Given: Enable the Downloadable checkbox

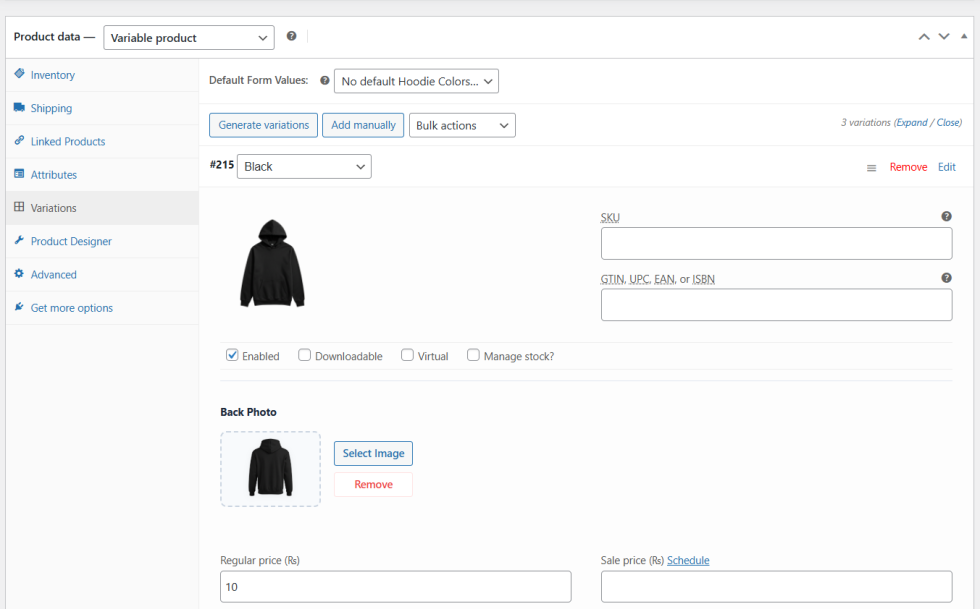Looking at the screenshot, I should point(304,354).
